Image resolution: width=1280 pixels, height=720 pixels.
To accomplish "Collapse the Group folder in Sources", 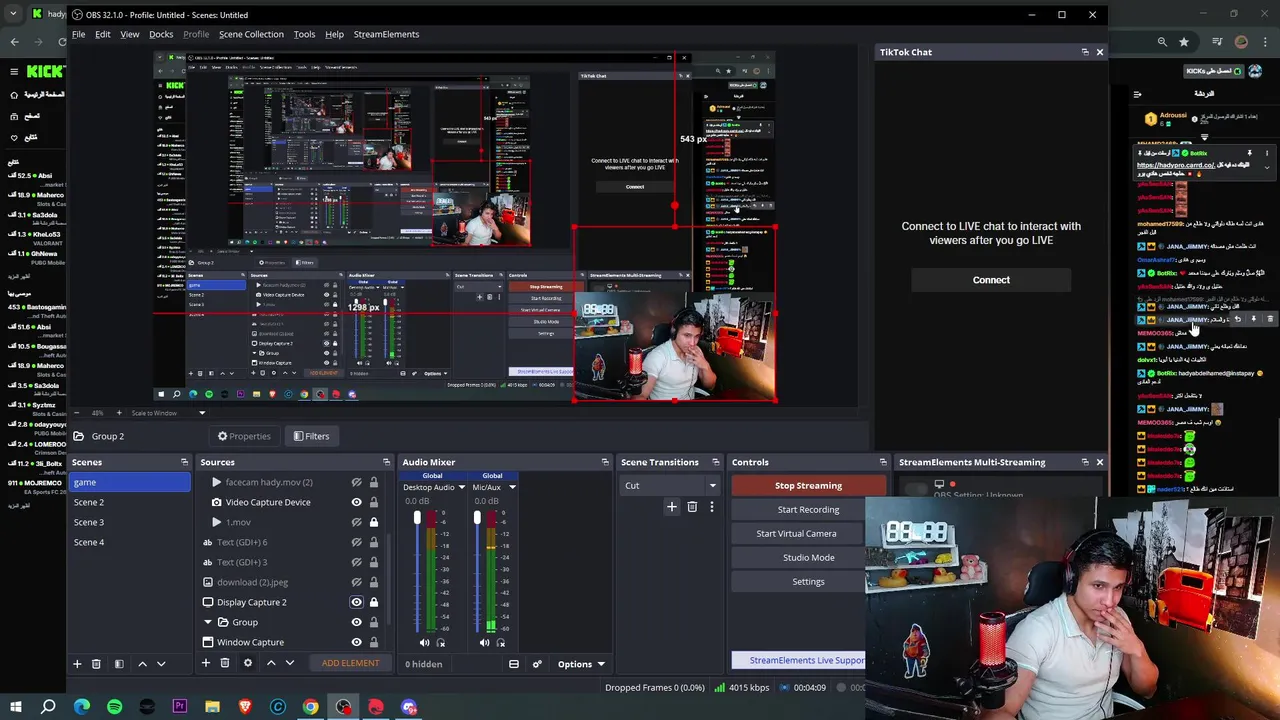I will click(x=208, y=622).
